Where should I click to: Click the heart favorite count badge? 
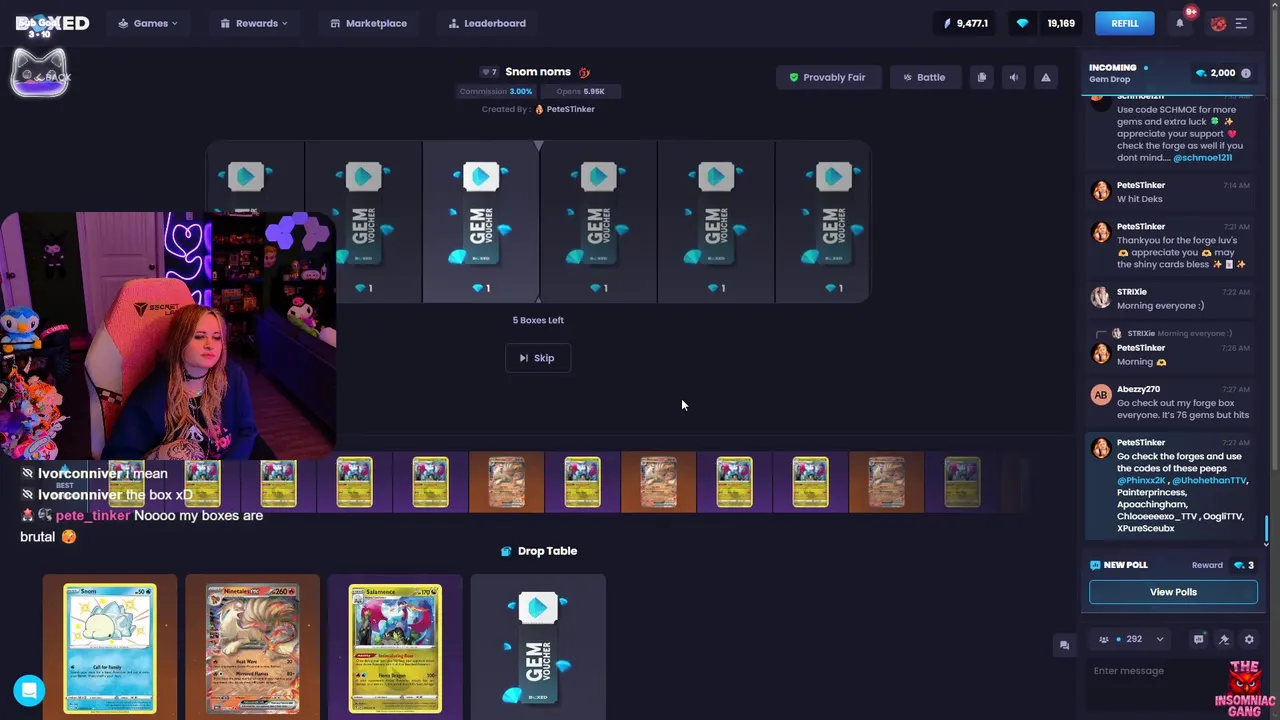(489, 72)
